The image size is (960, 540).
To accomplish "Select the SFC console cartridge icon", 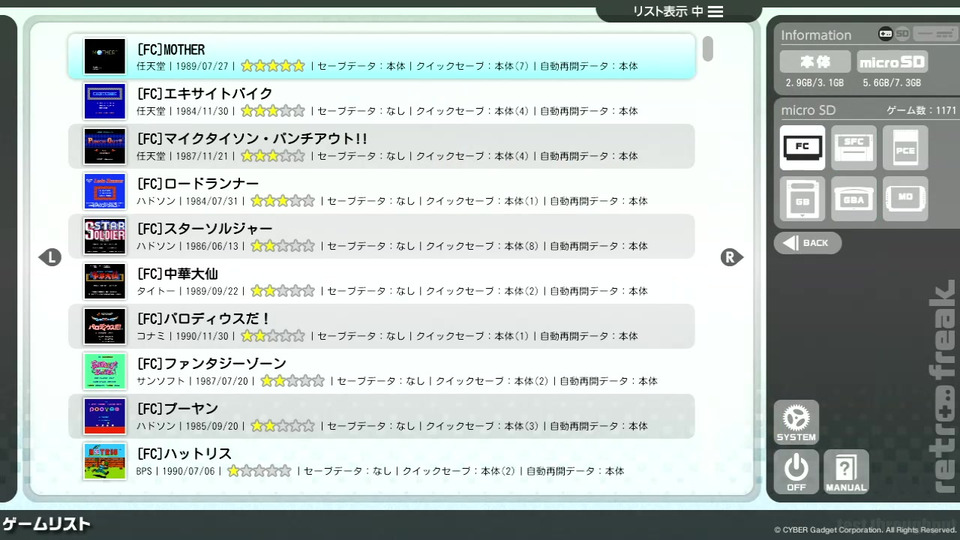I will [853, 148].
